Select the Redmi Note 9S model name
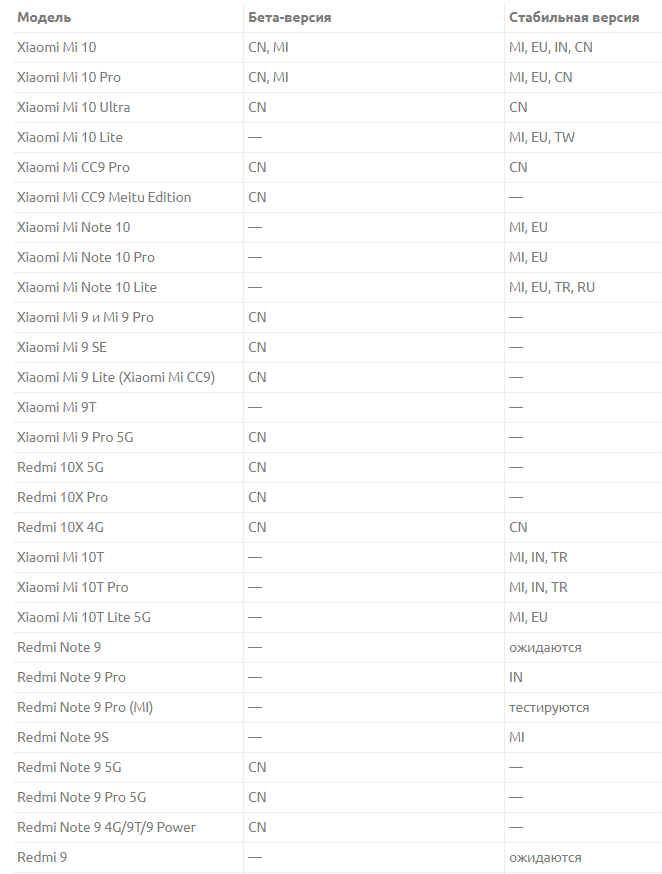 [x=63, y=737]
